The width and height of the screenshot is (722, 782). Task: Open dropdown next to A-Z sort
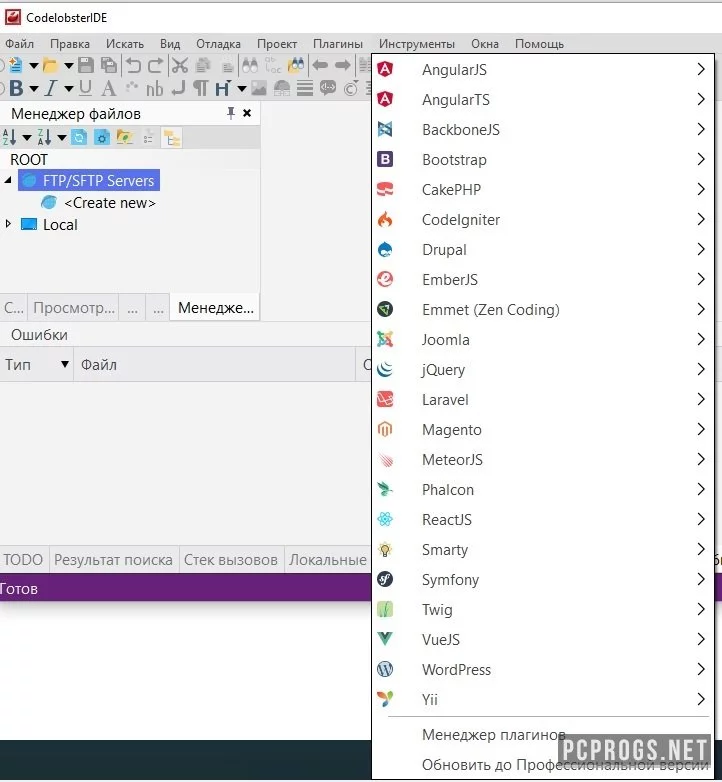[26, 137]
